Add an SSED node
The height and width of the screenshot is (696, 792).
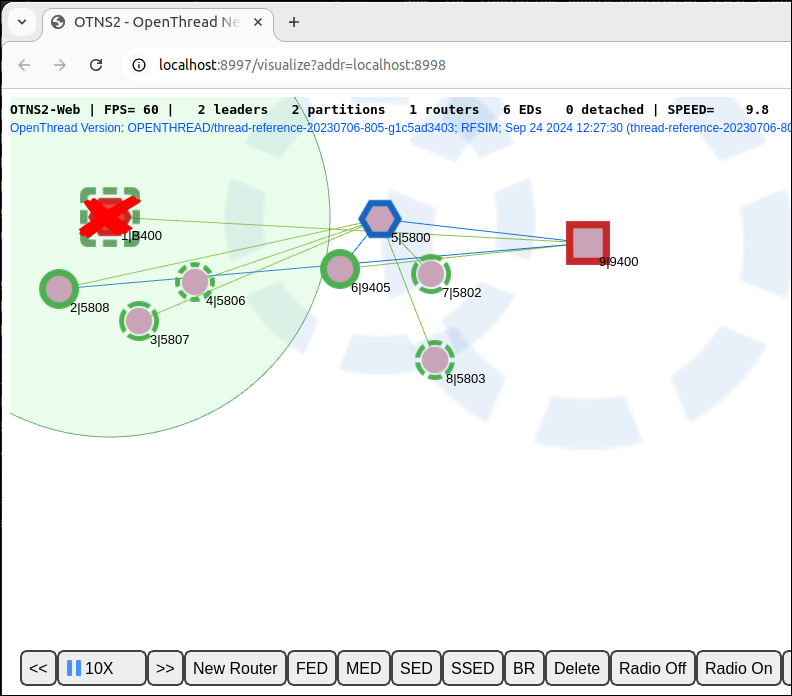tap(472, 668)
